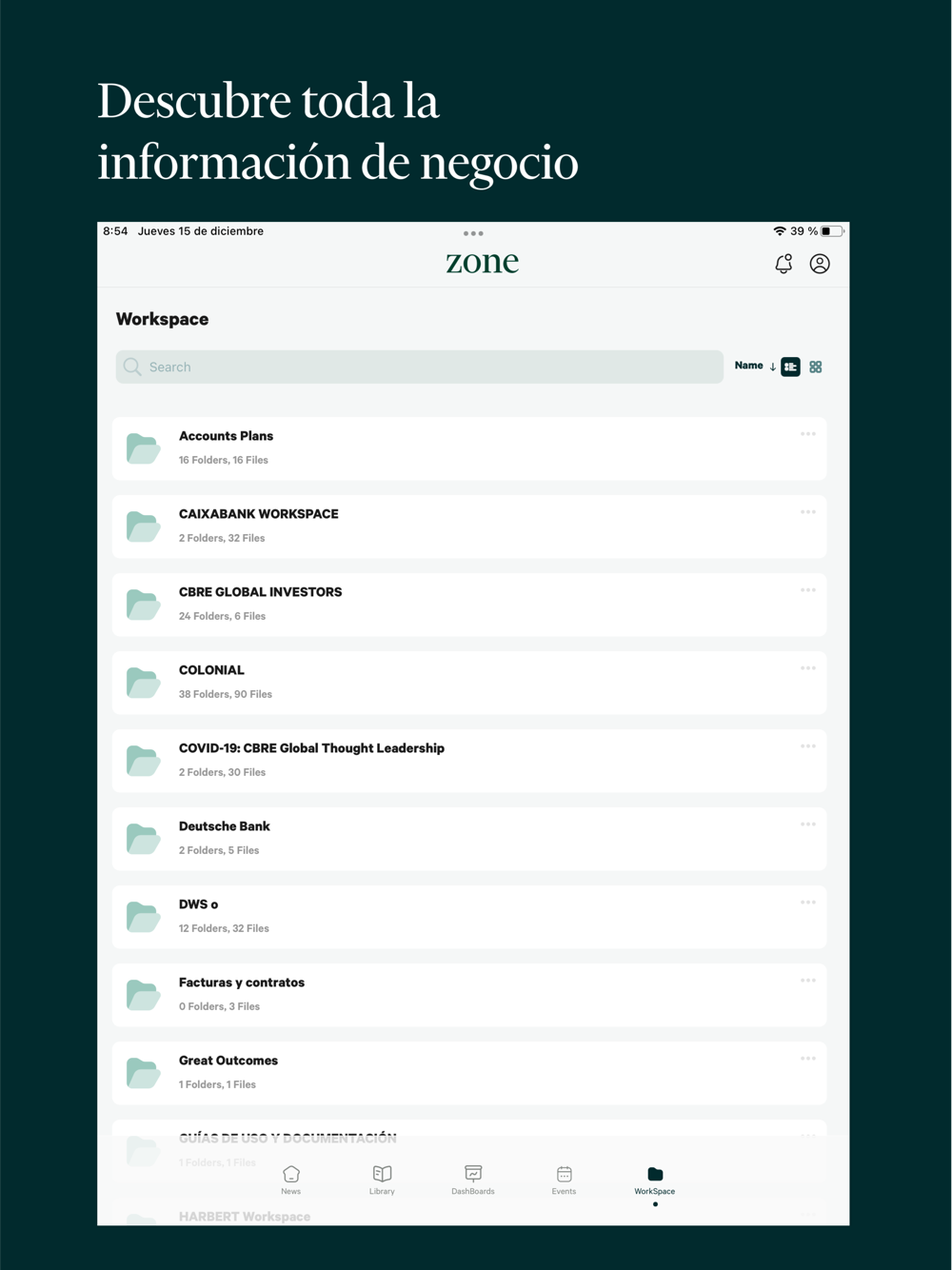This screenshot has height=1270, width=952.
Task: Click the Accounts Plans folder icon
Action: coord(143,448)
